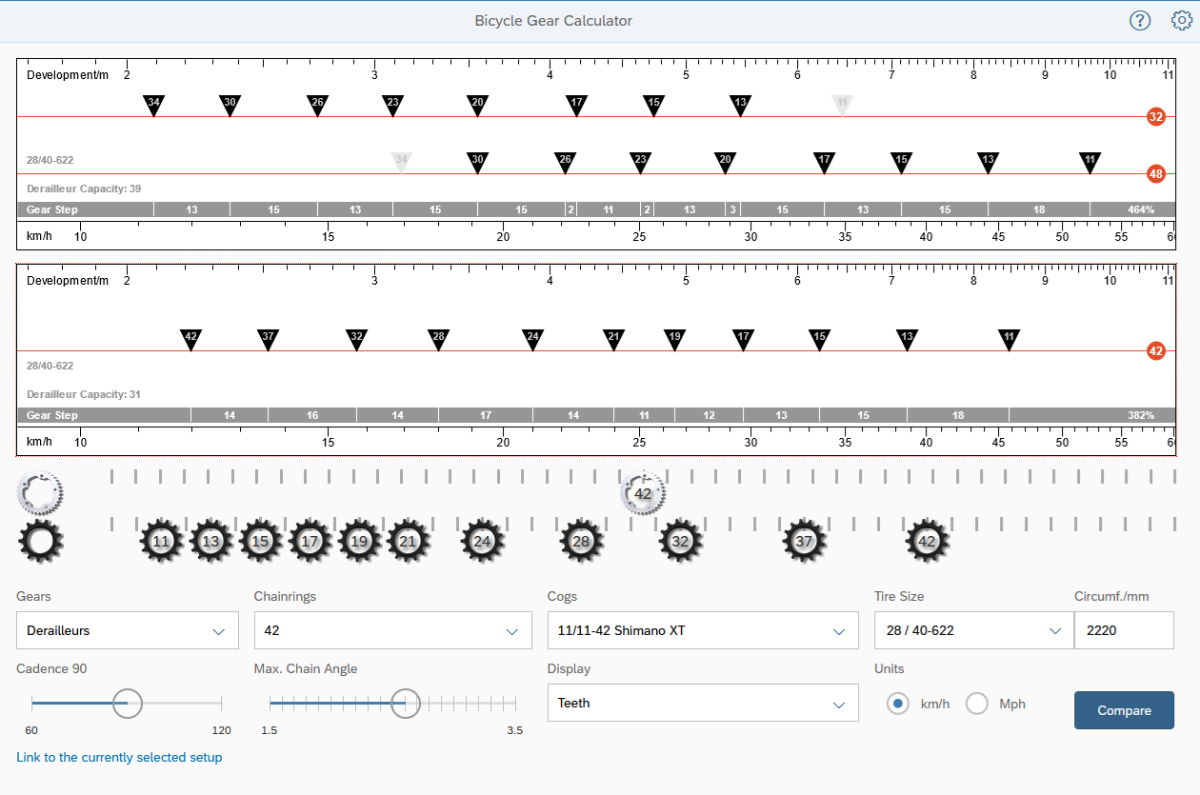The width and height of the screenshot is (1200, 795).
Task: Expand the Gears dropdown showing Derailleurs
Action: 127,631
